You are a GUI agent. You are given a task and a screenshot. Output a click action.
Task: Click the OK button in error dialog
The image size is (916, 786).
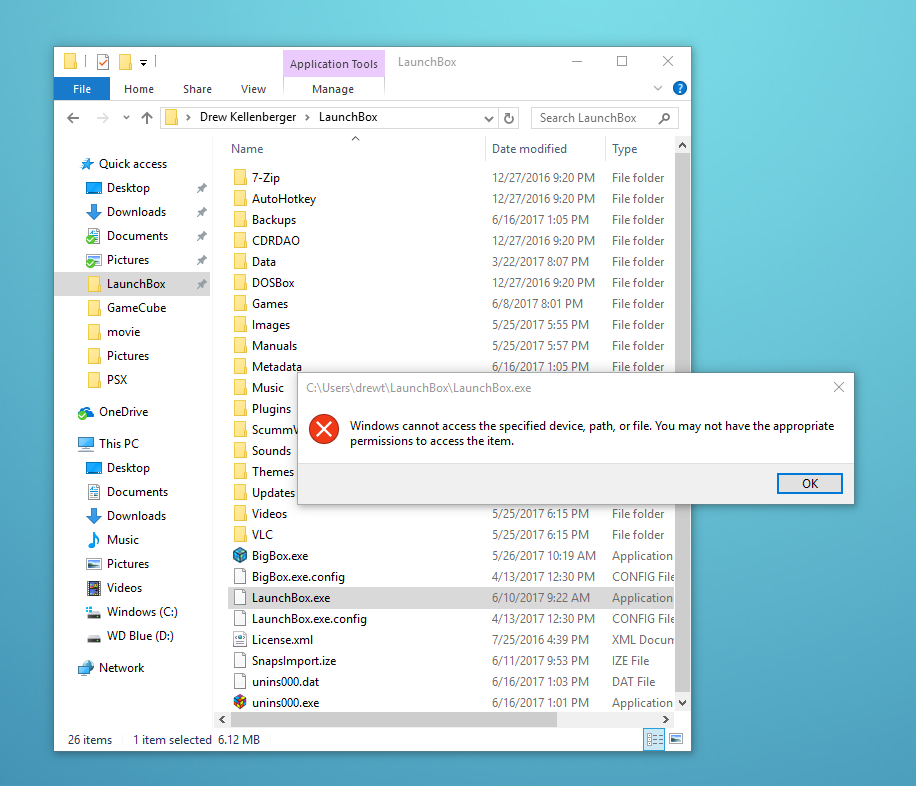click(x=809, y=483)
